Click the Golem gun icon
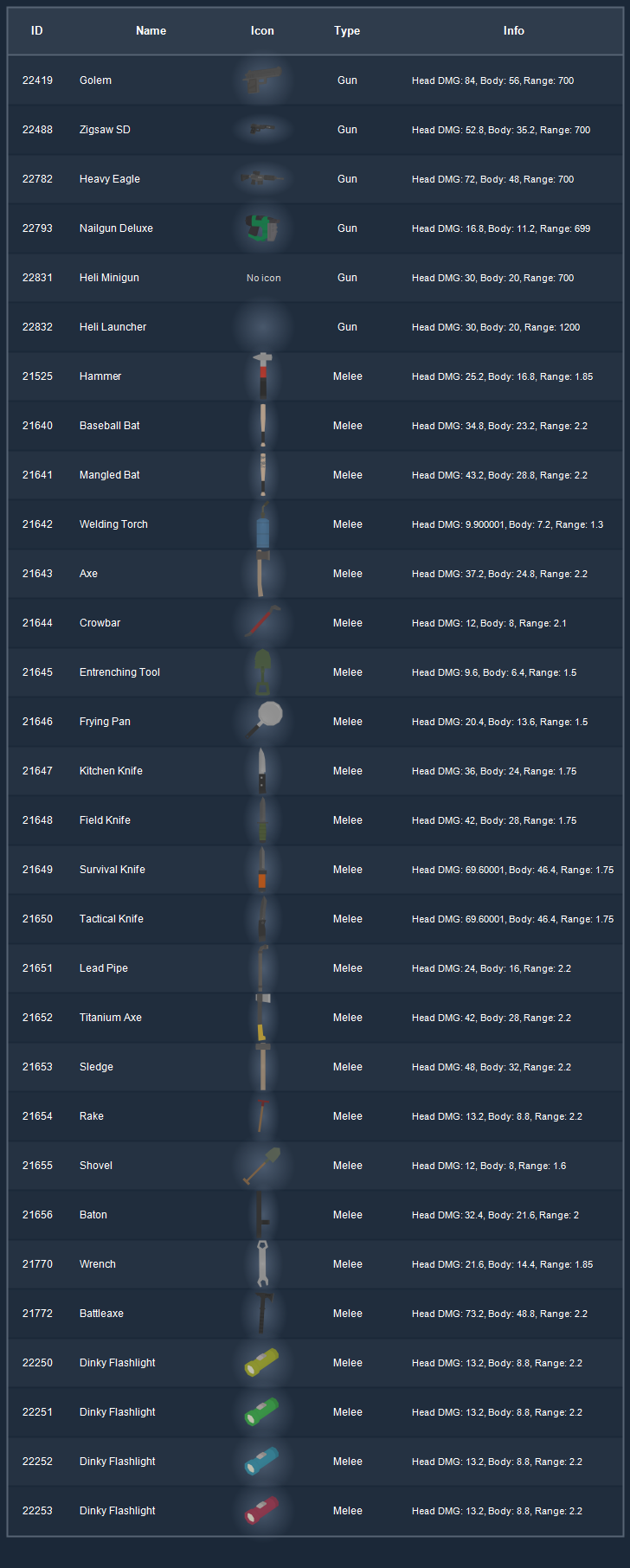The height and width of the screenshot is (1568, 630). coord(262,80)
